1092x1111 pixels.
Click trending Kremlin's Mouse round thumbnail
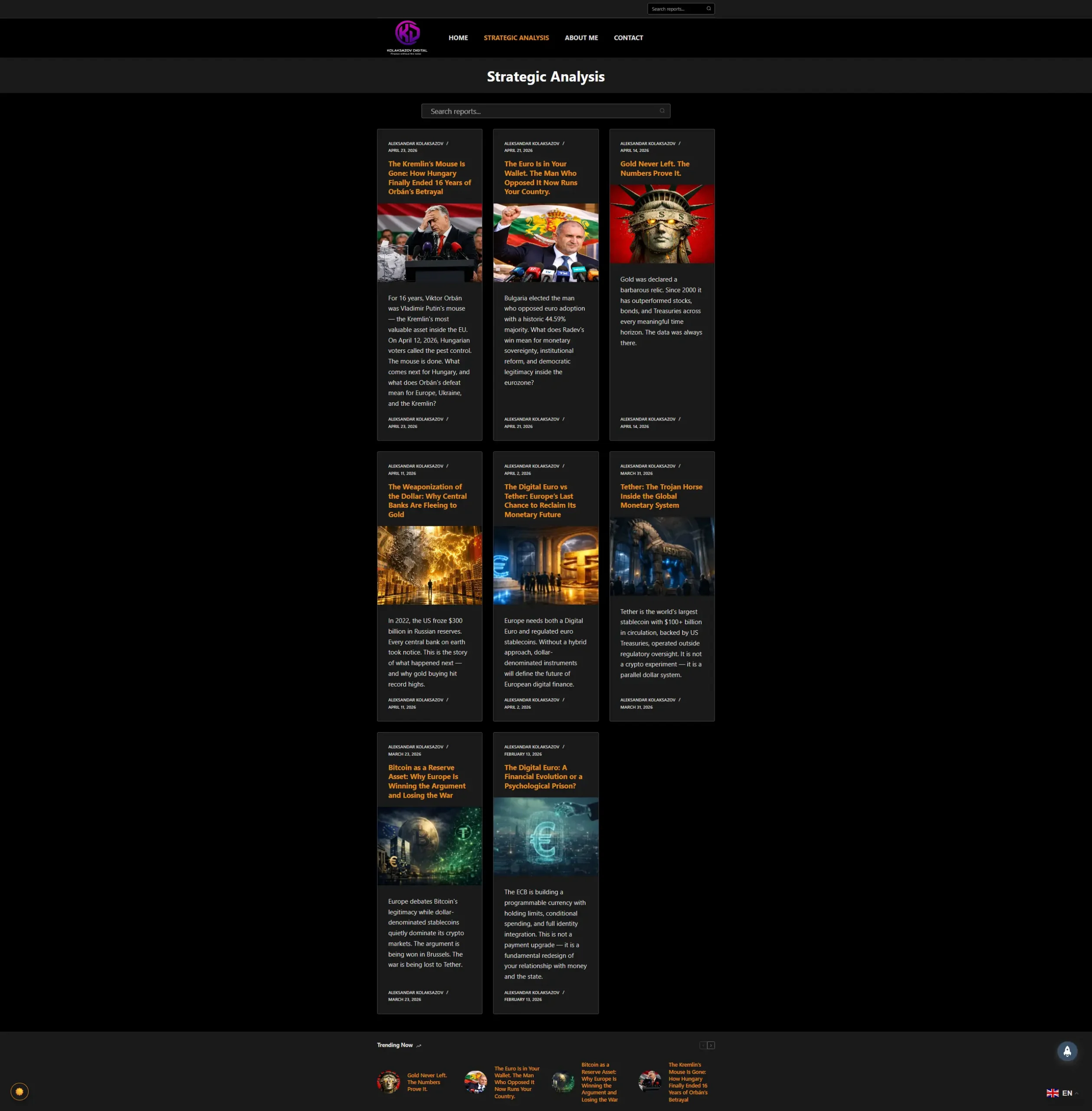[650, 1082]
